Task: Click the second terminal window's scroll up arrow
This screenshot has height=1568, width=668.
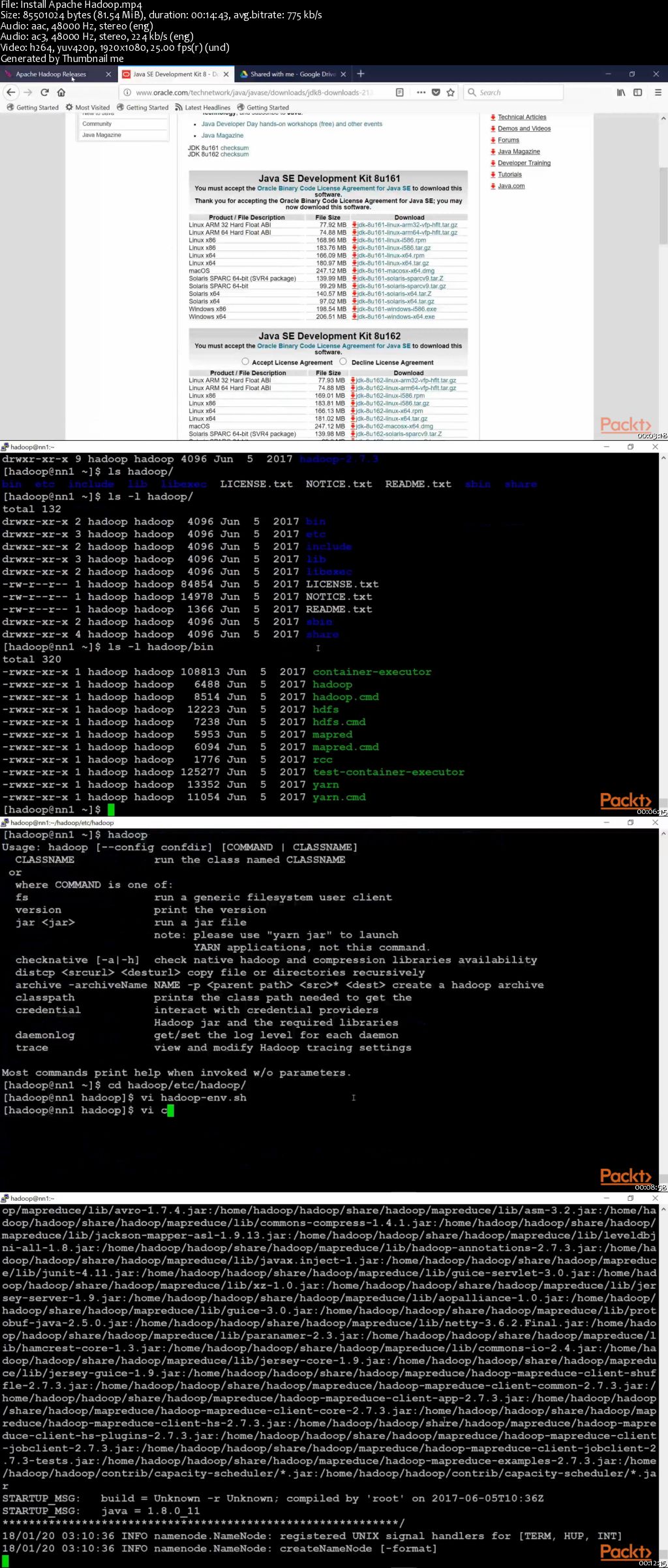Action: click(663, 834)
